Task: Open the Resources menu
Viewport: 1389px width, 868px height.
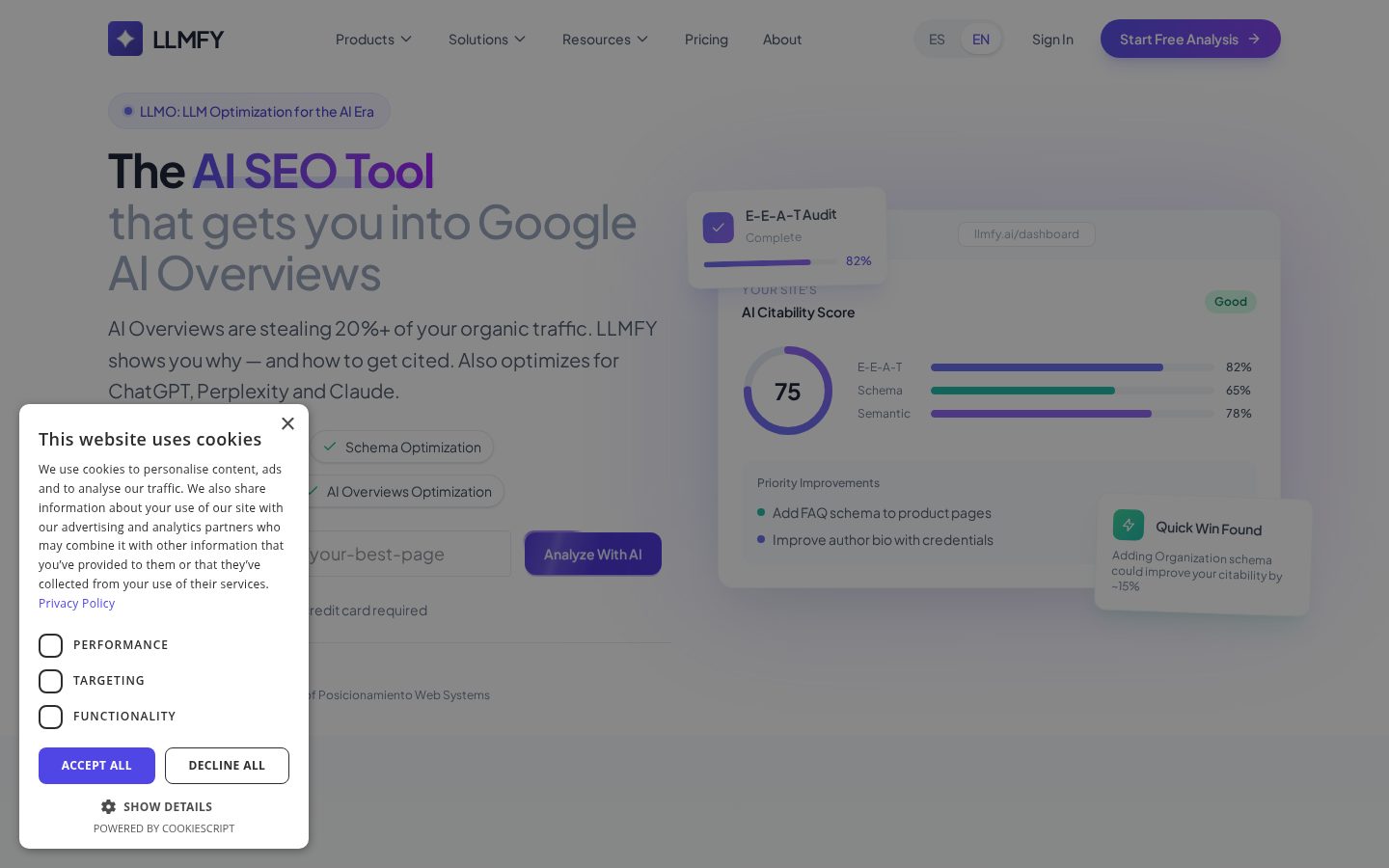Action: [606, 40]
